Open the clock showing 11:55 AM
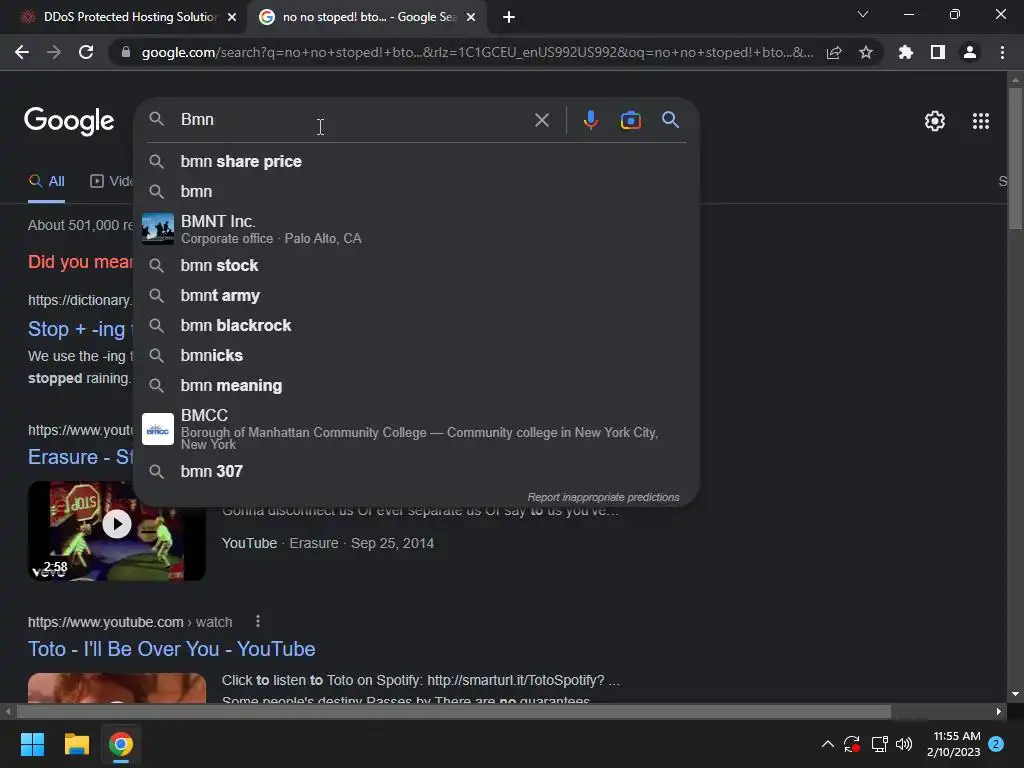 point(953,744)
